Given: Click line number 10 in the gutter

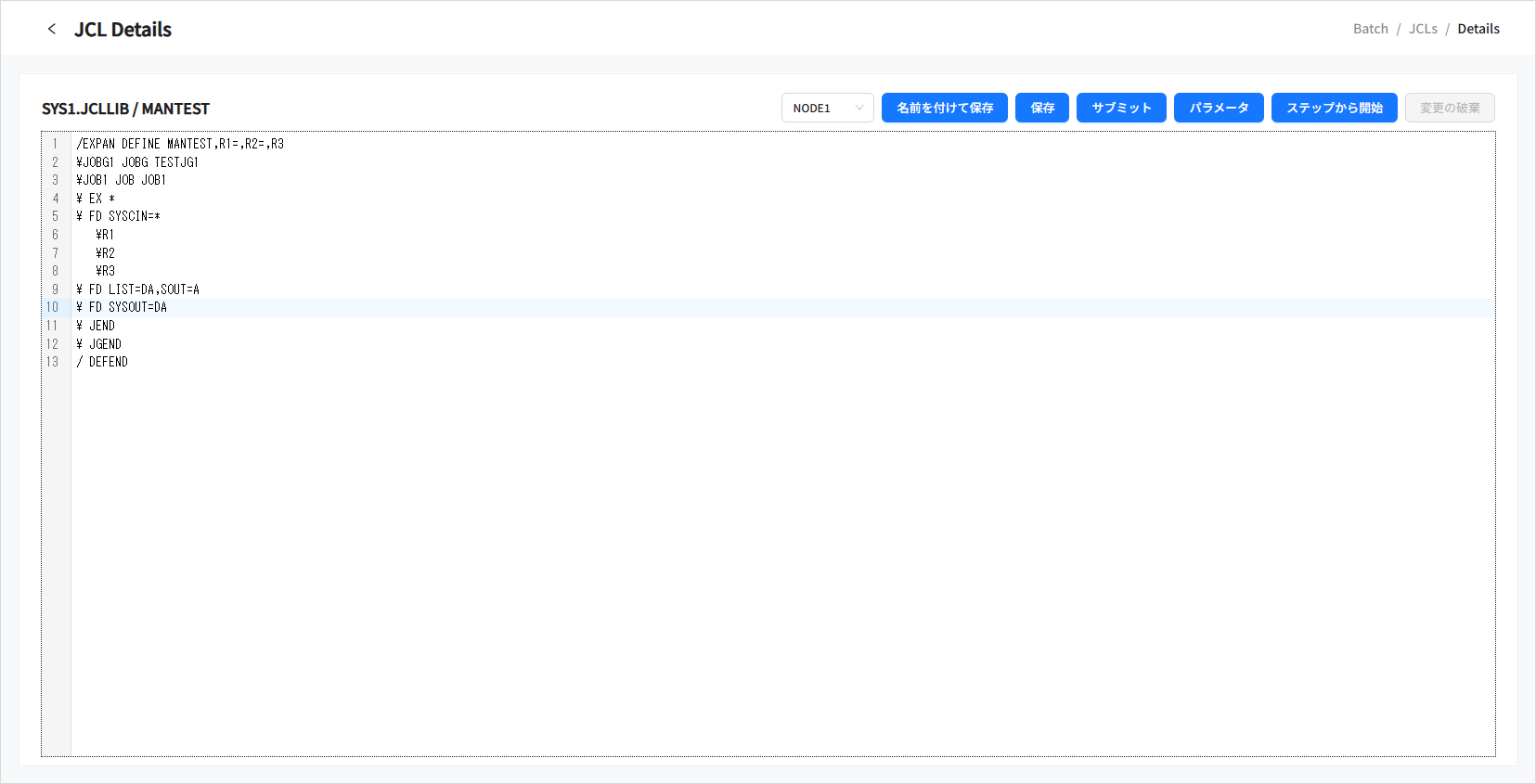Looking at the screenshot, I should (x=53, y=307).
